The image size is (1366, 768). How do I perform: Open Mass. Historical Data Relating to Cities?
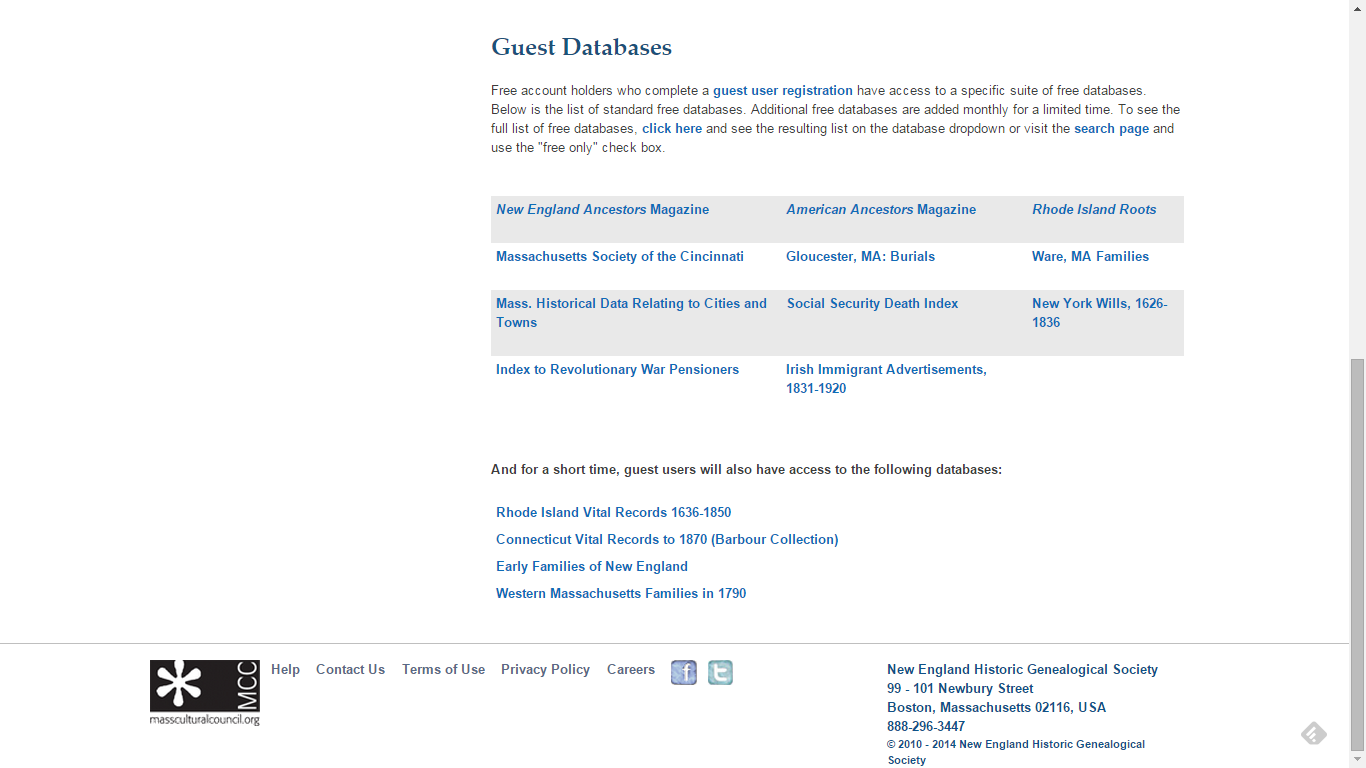(x=631, y=312)
